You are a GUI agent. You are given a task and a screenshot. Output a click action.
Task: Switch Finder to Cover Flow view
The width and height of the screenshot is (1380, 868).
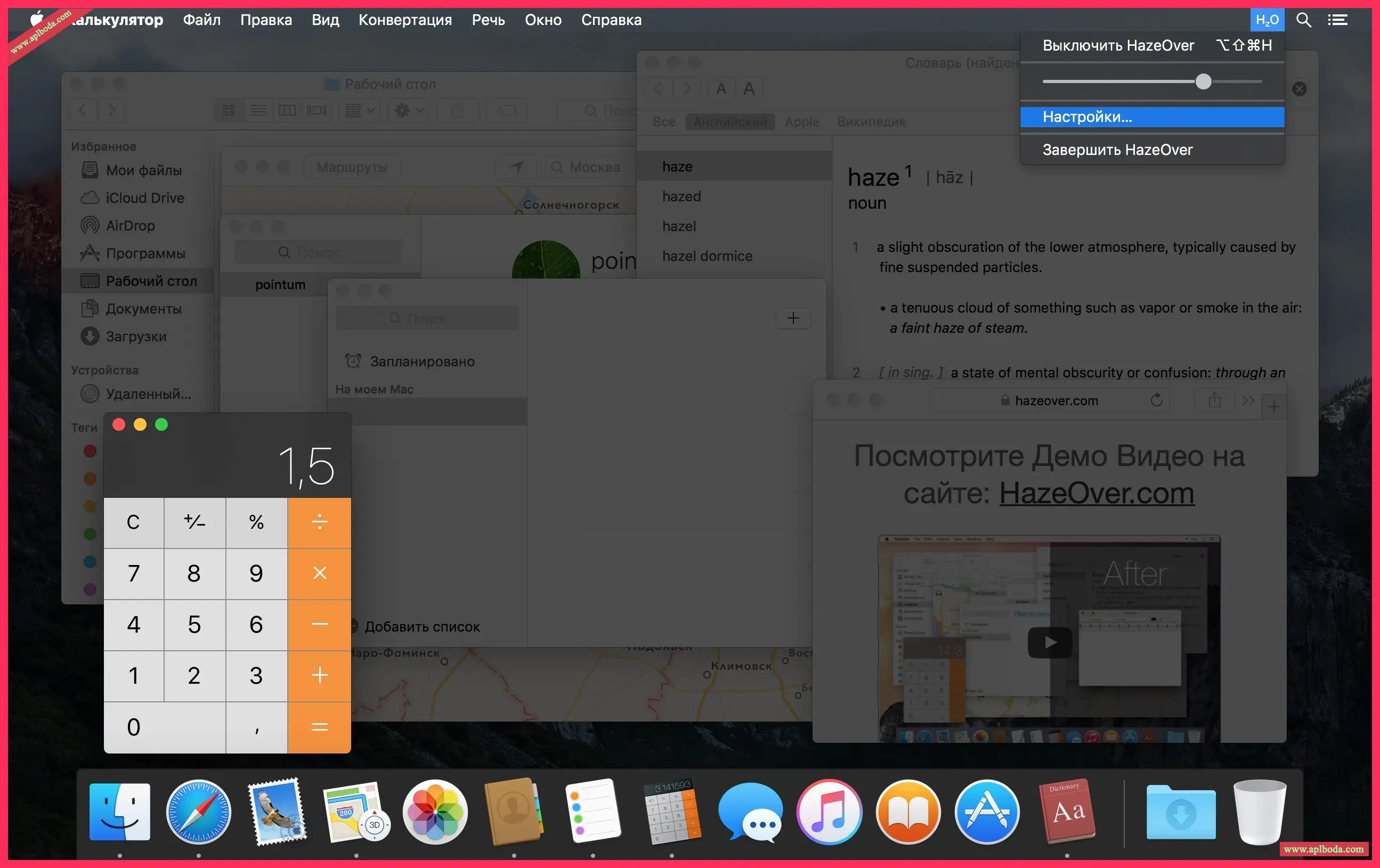click(317, 110)
